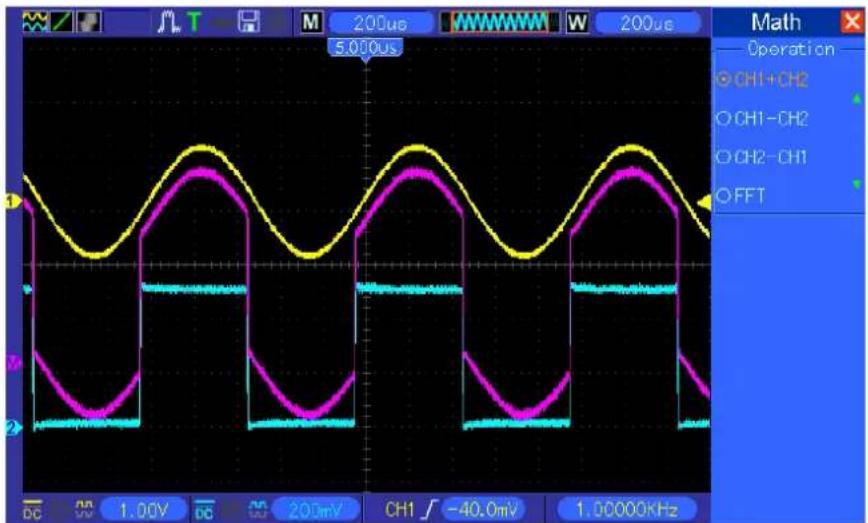
Task: Click the window timebase 200us value
Action: [x=647, y=23]
